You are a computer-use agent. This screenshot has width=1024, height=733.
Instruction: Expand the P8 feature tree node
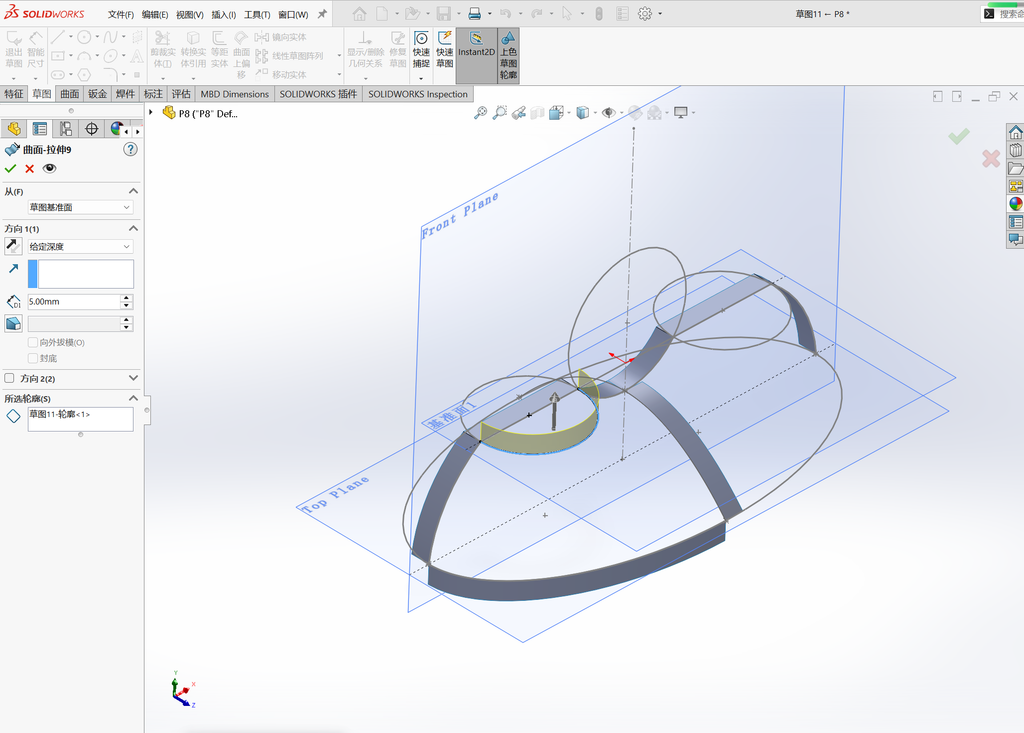[x=151, y=113]
